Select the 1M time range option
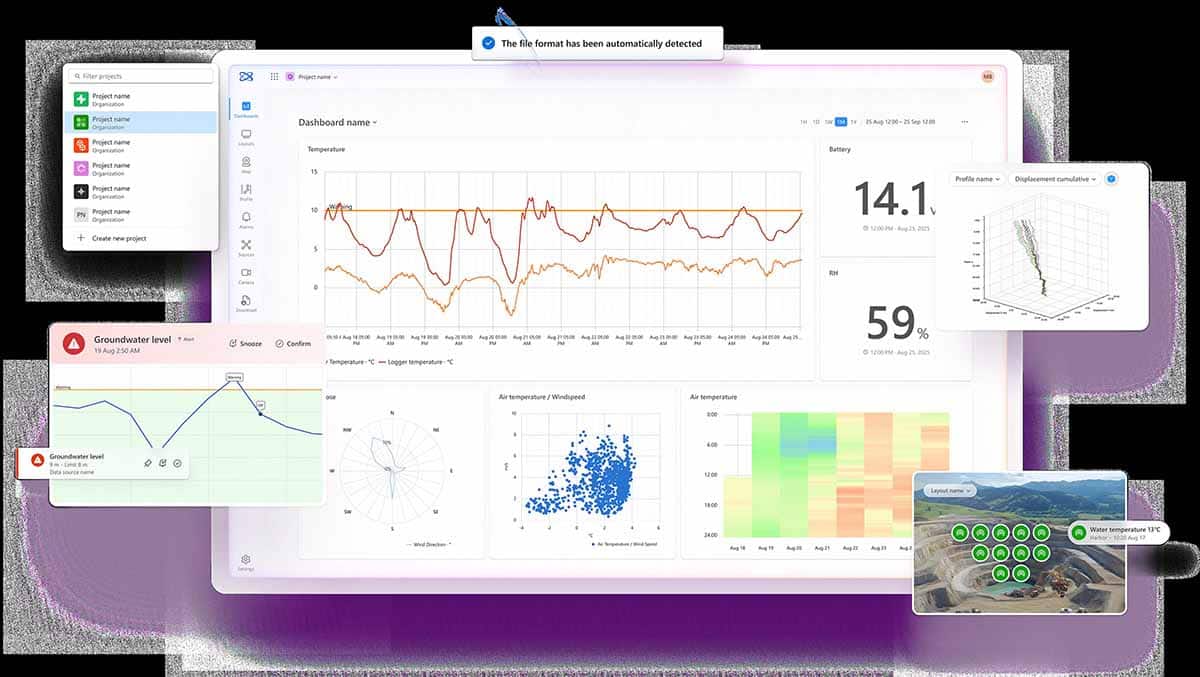1200x677 pixels. pos(841,122)
